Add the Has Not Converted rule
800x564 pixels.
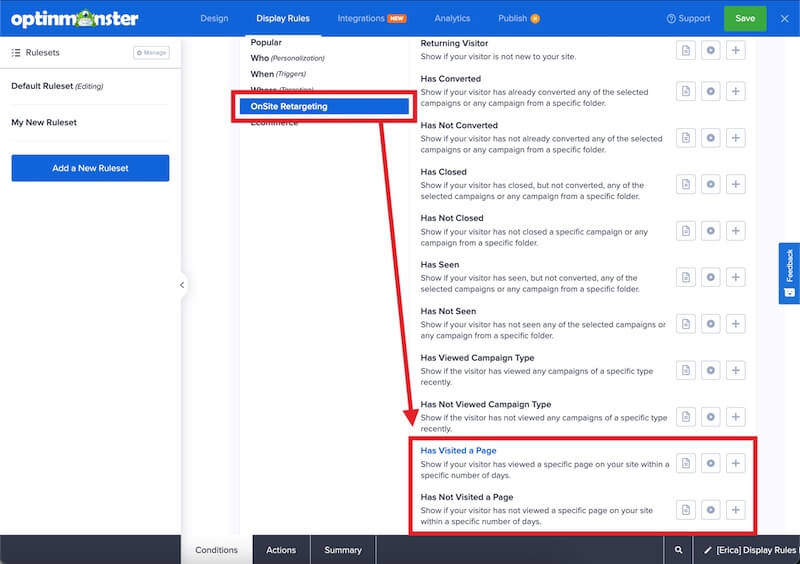tap(736, 138)
